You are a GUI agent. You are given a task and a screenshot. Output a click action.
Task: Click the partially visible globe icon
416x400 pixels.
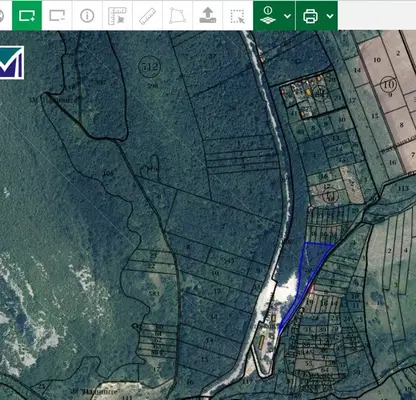coord(1,15)
